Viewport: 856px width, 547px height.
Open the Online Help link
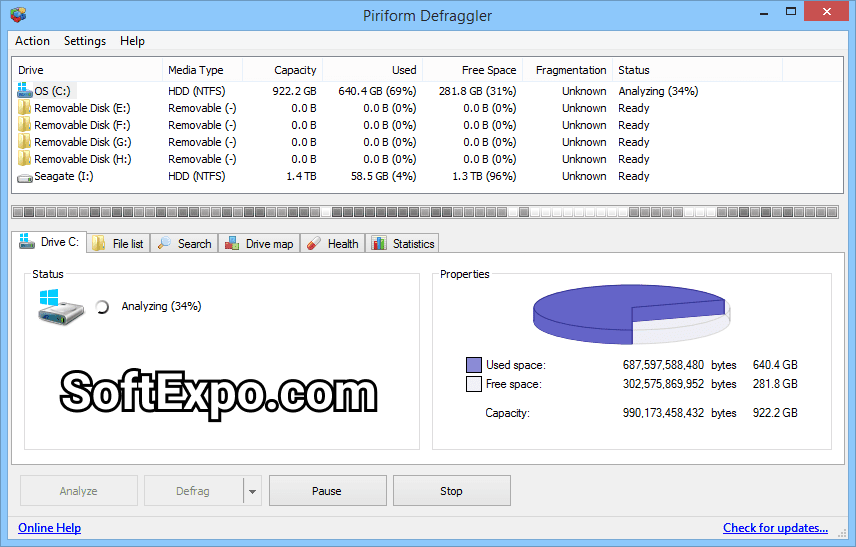pyautogui.click(x=50, y=528)
